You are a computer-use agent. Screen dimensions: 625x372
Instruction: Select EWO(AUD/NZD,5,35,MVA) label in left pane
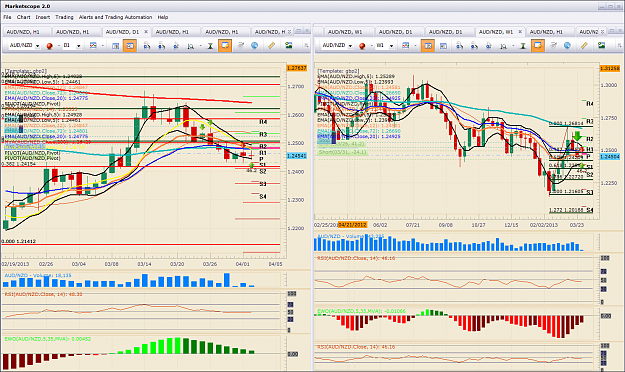click(x=47, y=339)
